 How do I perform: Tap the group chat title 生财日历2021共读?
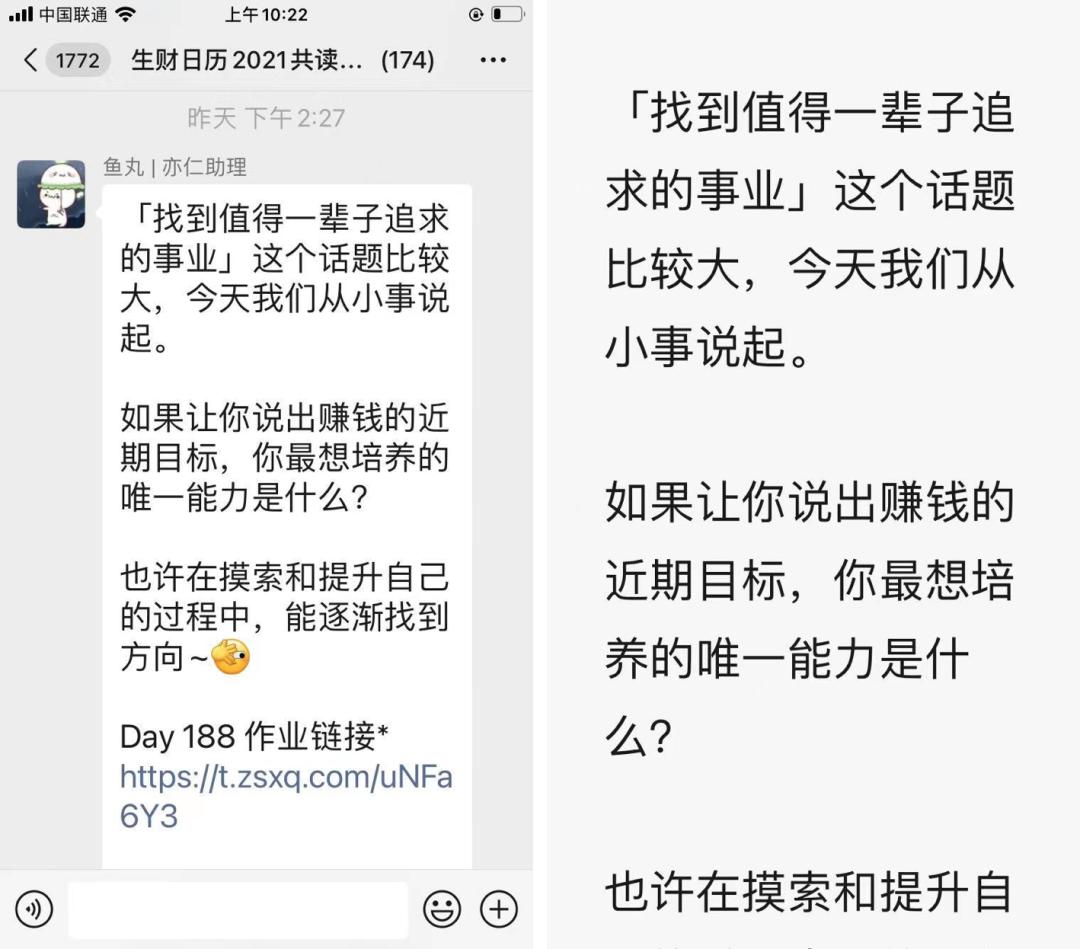(x=246, y=61)
